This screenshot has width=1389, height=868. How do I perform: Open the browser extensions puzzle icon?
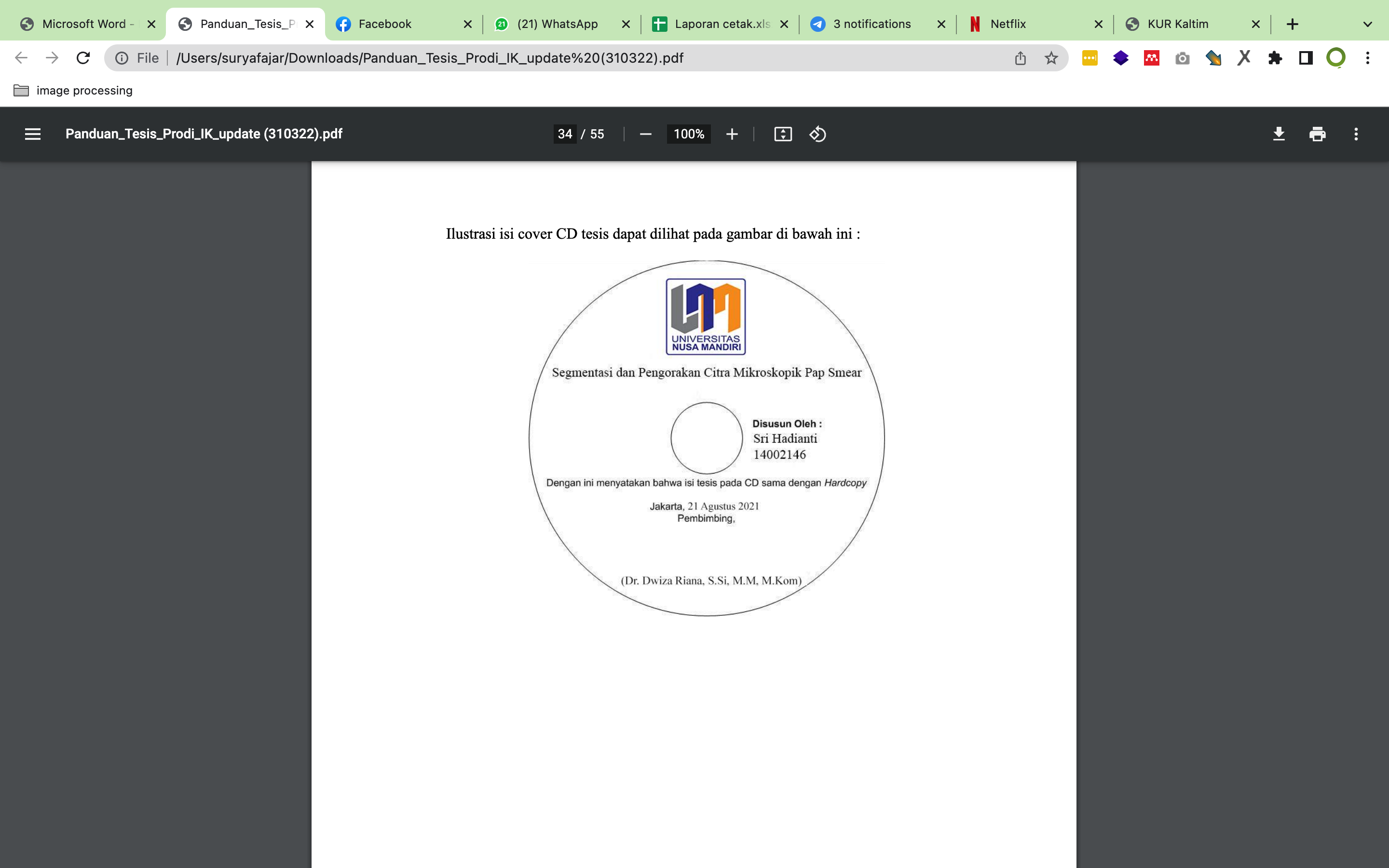click(x=1275, y=58)
